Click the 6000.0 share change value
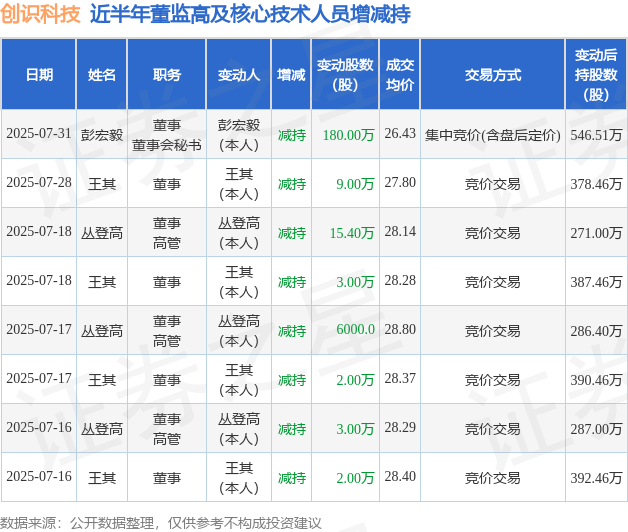The width and height of the screenshot is (628, 532). 355,329
